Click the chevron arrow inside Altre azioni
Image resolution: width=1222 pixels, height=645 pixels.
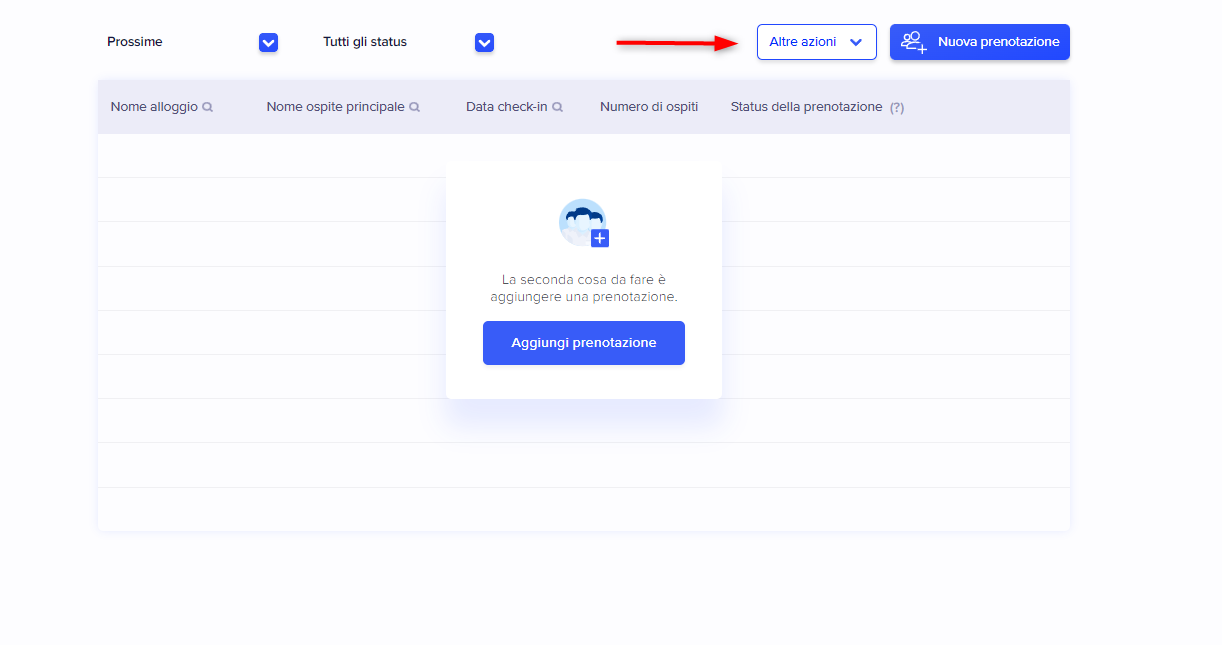(855, 43)
